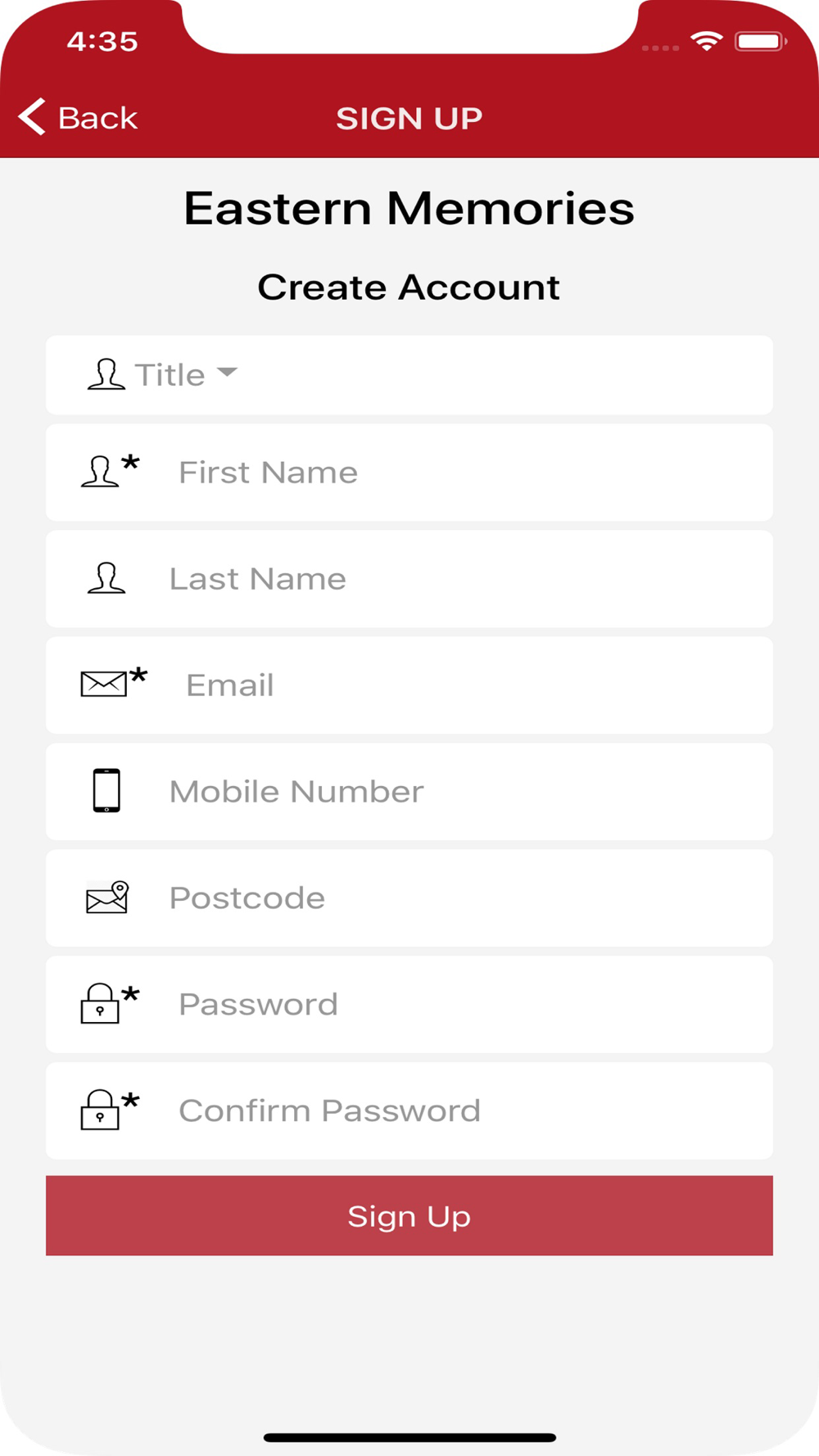Screen dimensions: 819x1456
Task: Go Back to previous screen
Action: pos(78,117)
